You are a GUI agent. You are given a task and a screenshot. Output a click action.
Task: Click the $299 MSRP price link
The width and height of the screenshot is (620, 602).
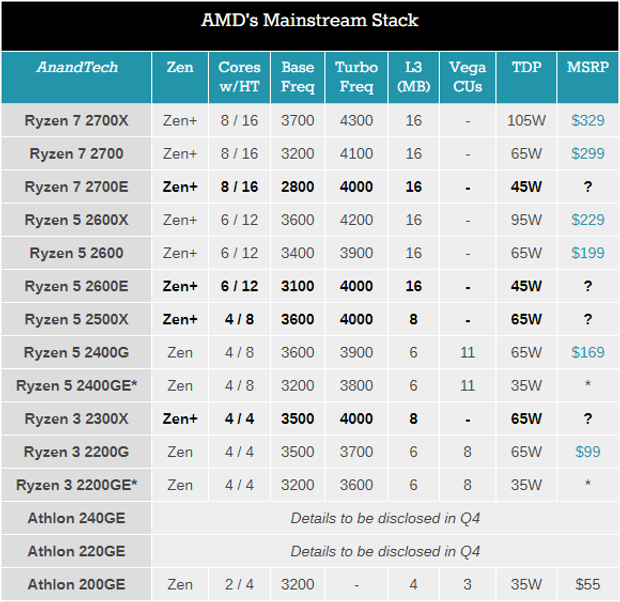[587, 154]
